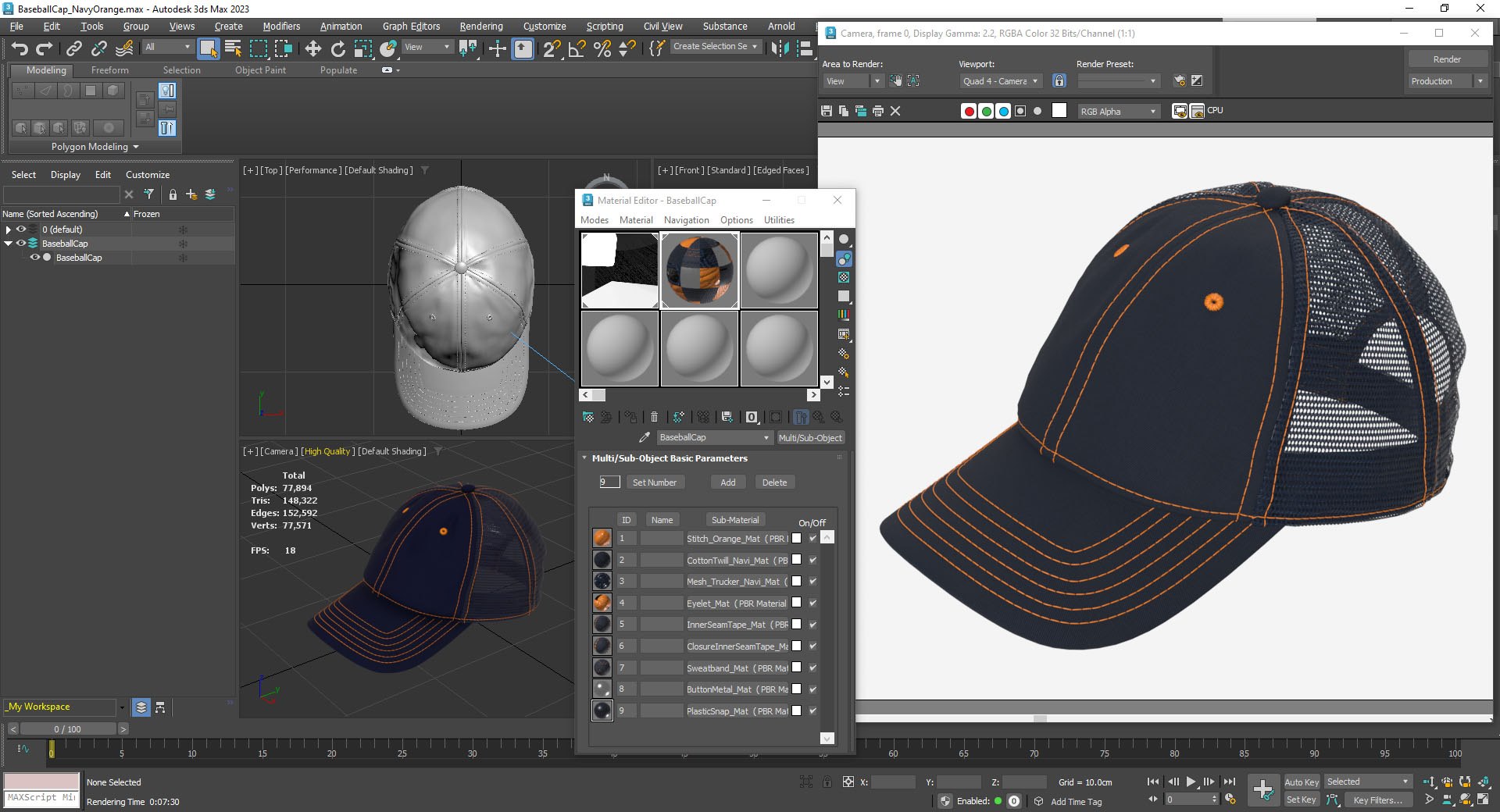
Task: Choose the Select and Move tool
Action: tap(312, 48)
